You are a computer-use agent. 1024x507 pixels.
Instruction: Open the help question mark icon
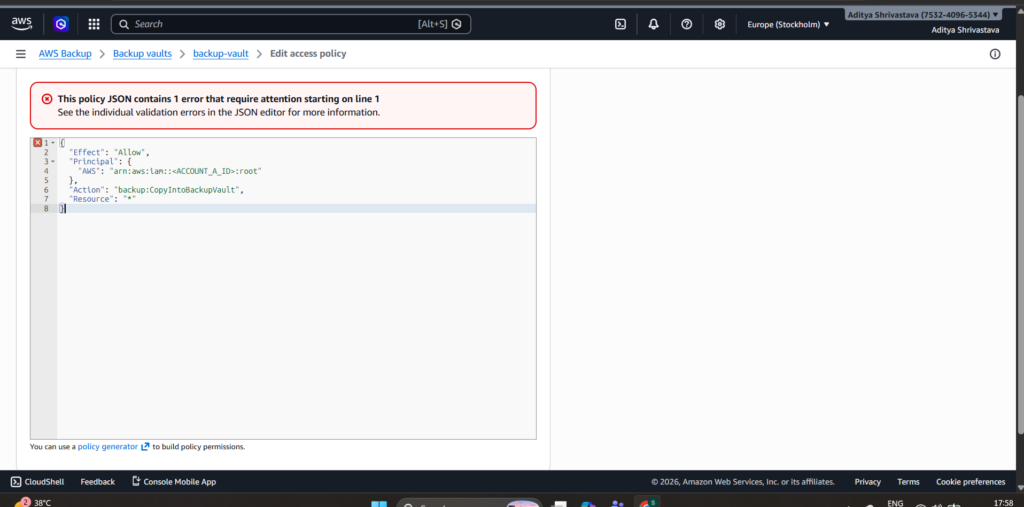click(x=686, y=24)
